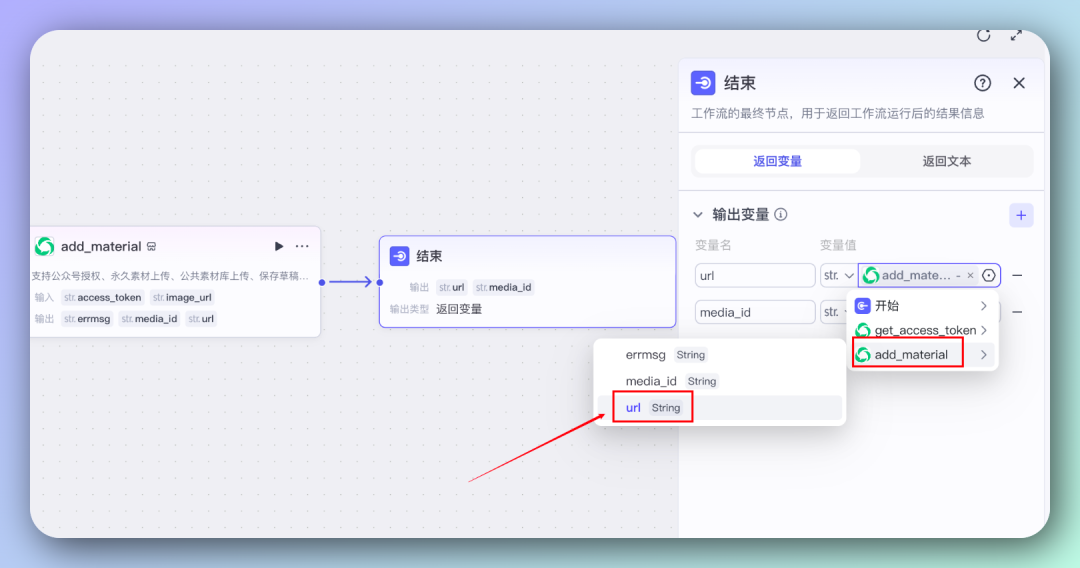Click the add_material node plugin icon
The width and height of the screenshot is (1080, 568).
[45, 246]
